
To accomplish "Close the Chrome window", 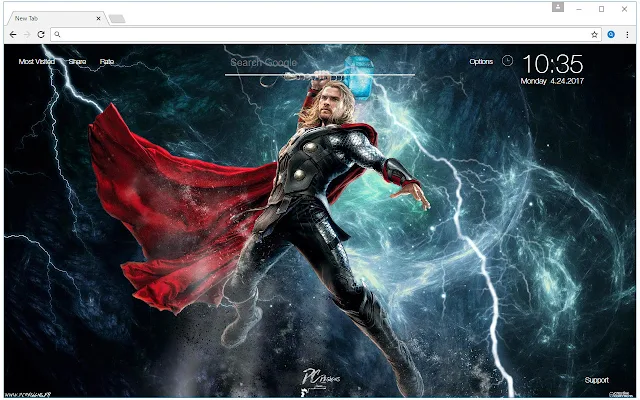I will tap(624, 9).
